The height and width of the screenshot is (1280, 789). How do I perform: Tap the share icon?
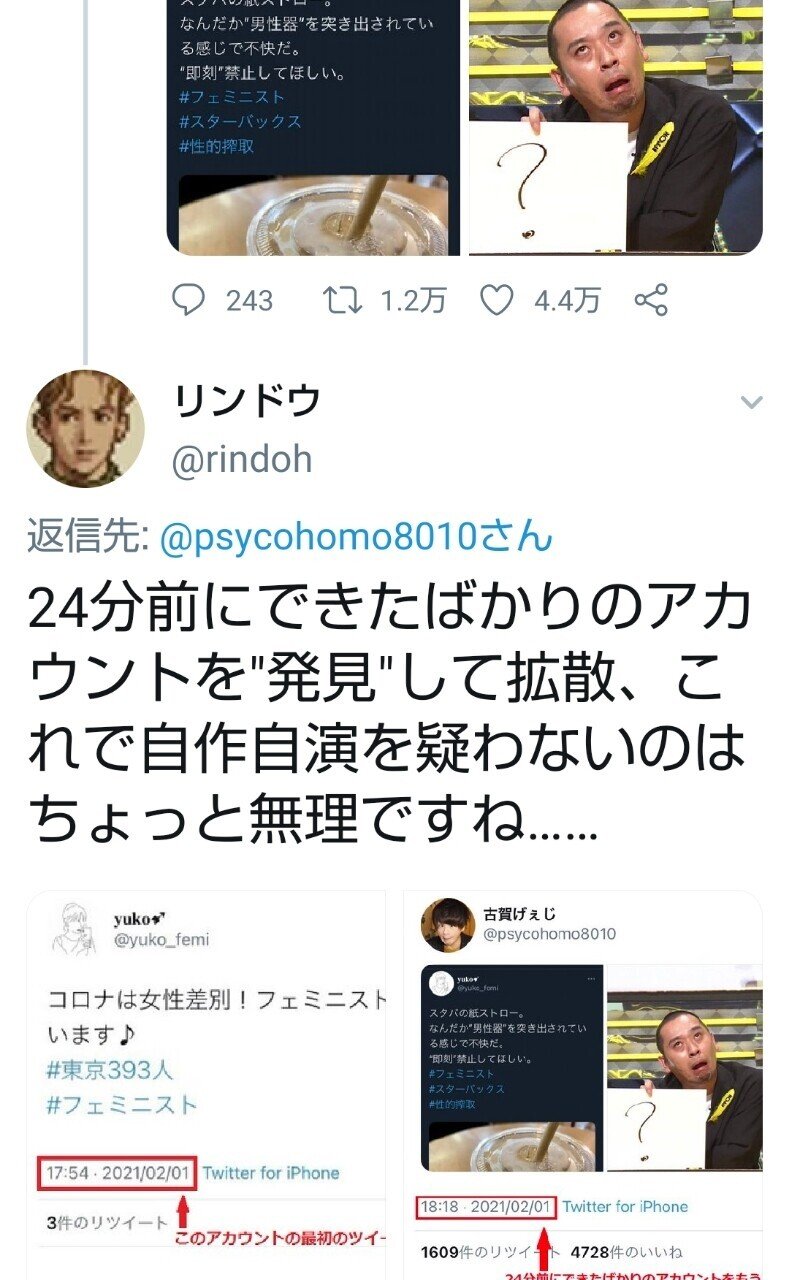pos(651,300)
